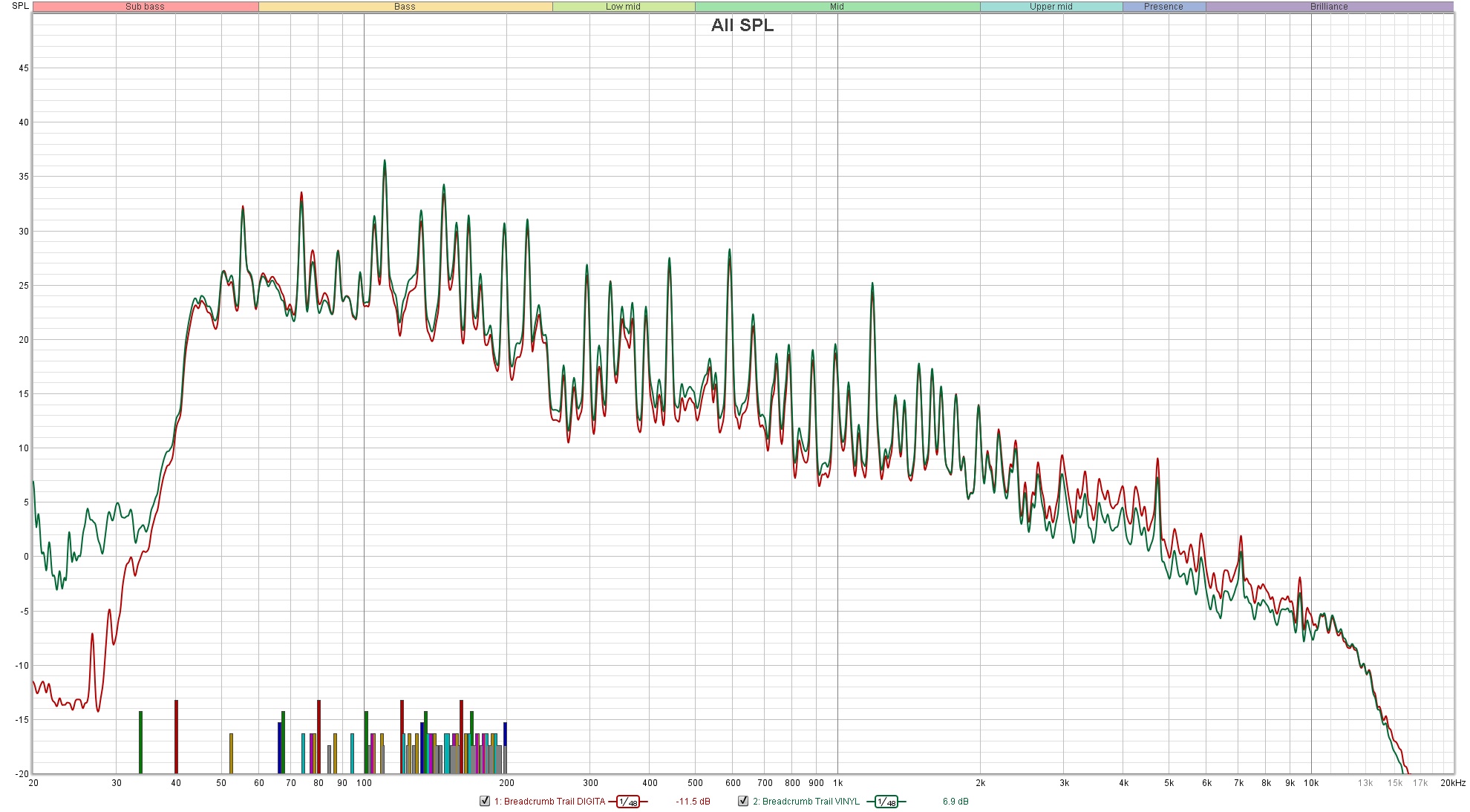Uncheck the Breadcrumb Trail DIGITA trace checkbox
This screenshot has width=1470, height=812.
coord(485,801)
